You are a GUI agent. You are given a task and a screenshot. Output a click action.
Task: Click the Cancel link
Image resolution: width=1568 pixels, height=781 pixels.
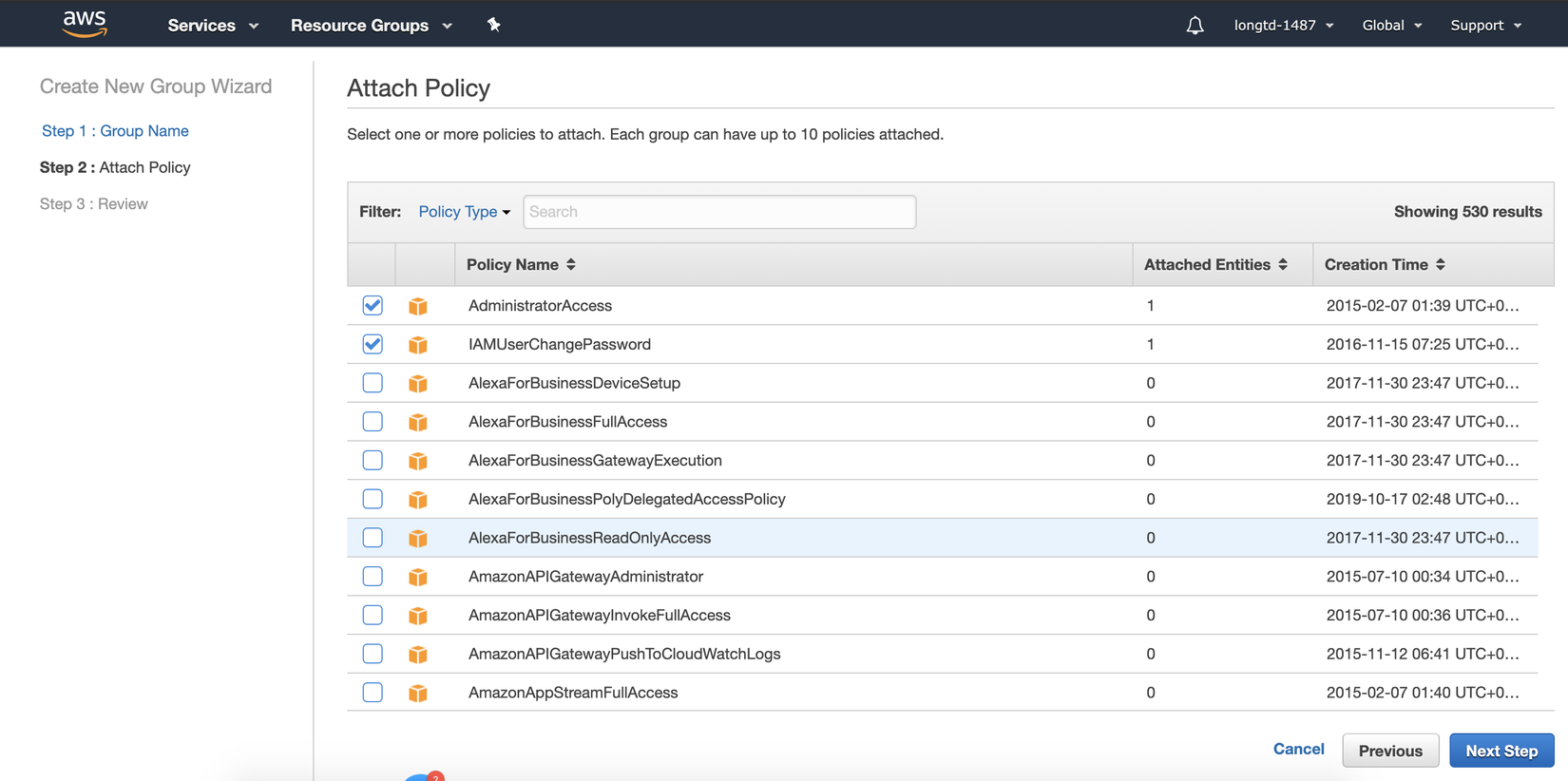1298,749
